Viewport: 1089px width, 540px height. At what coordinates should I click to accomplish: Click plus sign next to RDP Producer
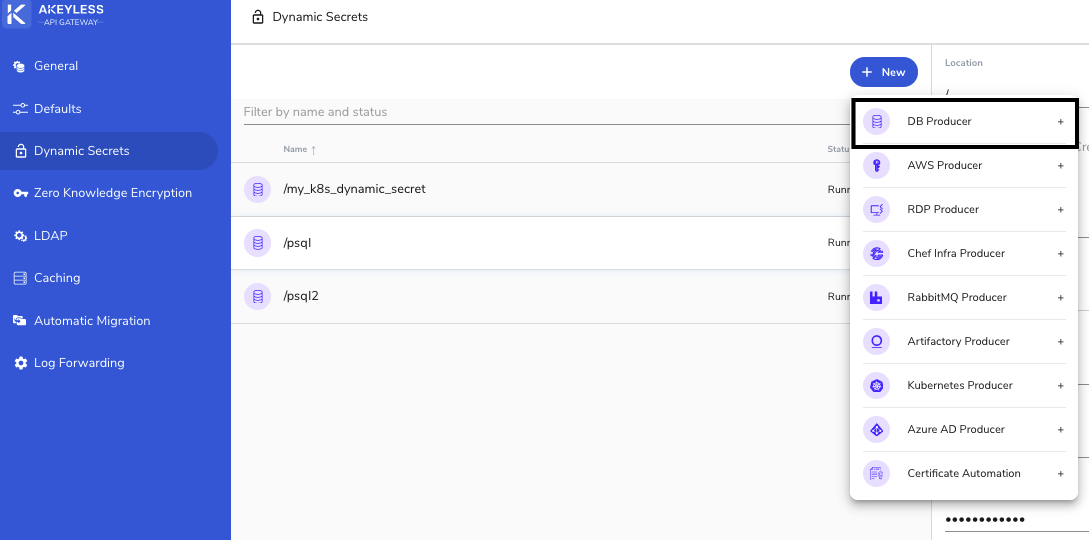(1061, 210)
